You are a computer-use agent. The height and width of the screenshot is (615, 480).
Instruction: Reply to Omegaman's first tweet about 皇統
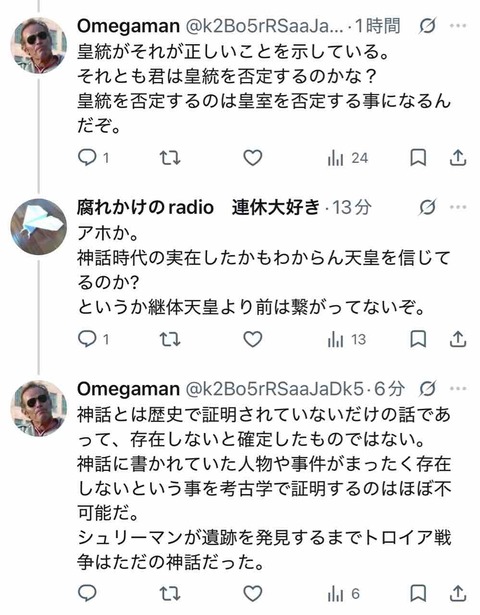pyautogui.click(x=93, y=158)
